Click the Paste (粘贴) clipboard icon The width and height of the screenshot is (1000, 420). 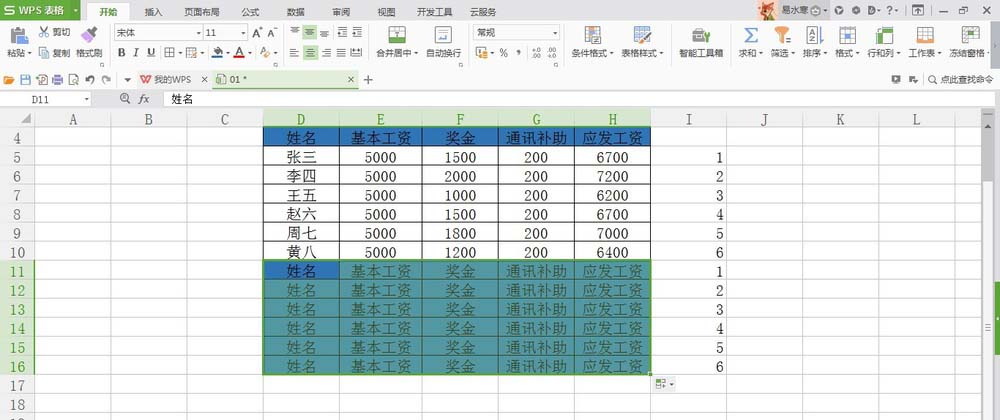tap(19, 36)
